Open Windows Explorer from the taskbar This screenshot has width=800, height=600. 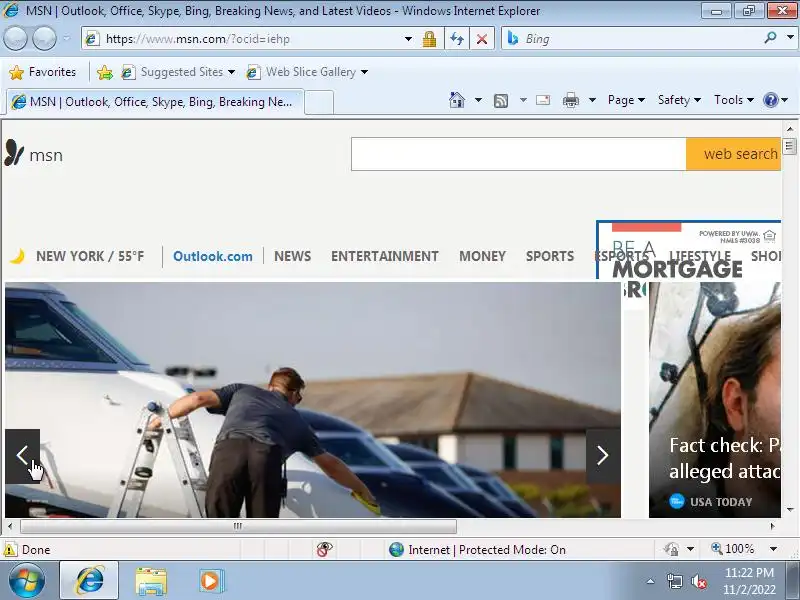click(x=151, y=581)
